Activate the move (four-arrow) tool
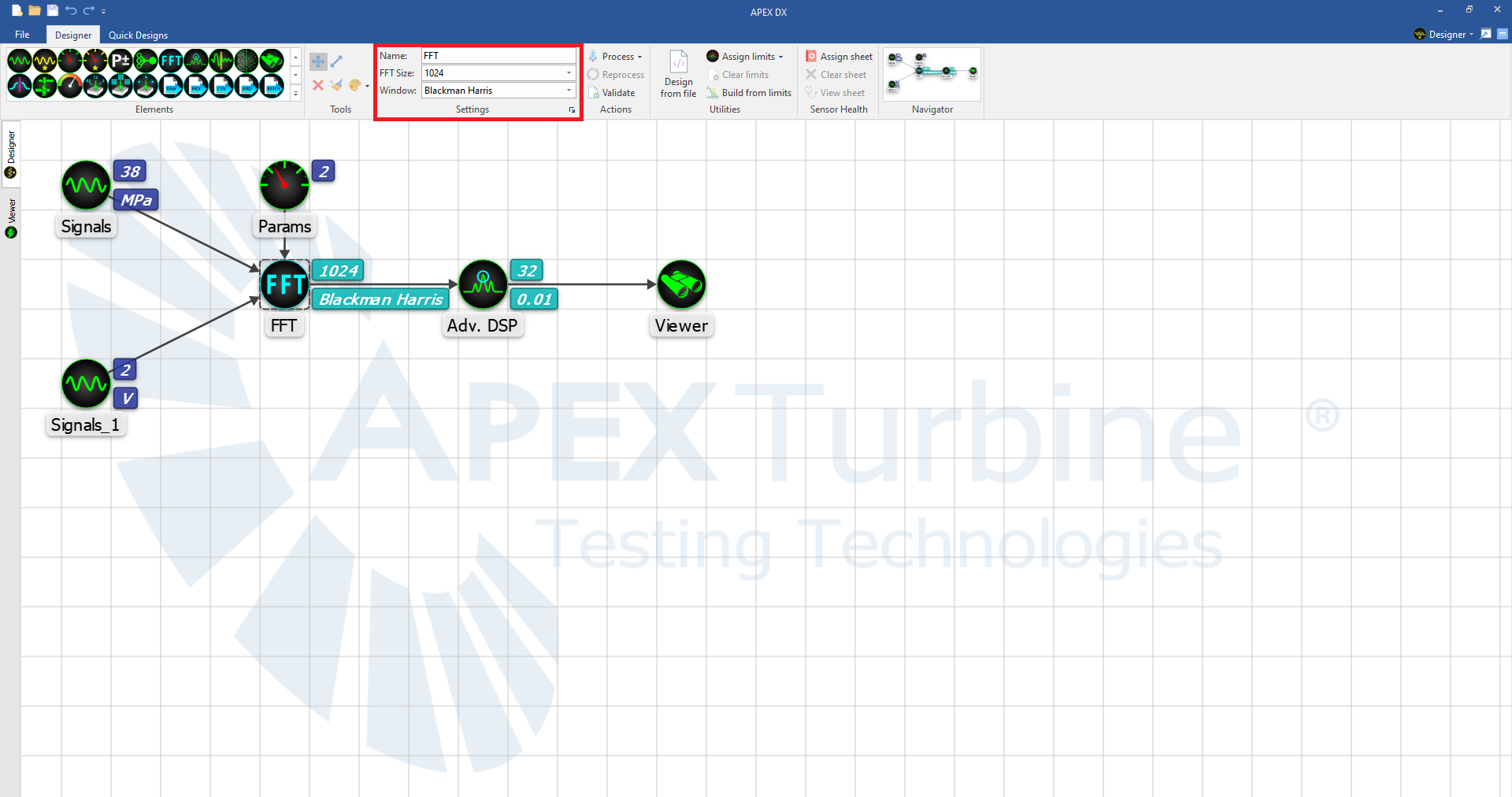This screenshot has height=797, width=1512. coord(318,61)
